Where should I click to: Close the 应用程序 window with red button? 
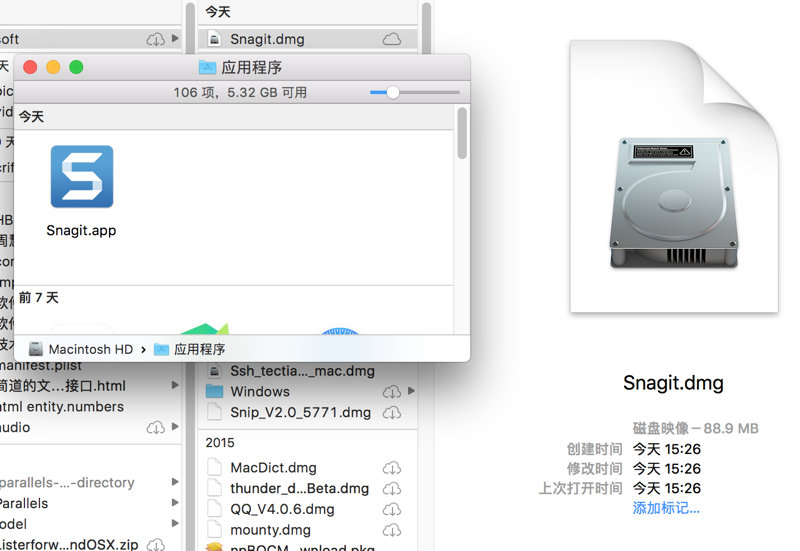coord(30,67)
